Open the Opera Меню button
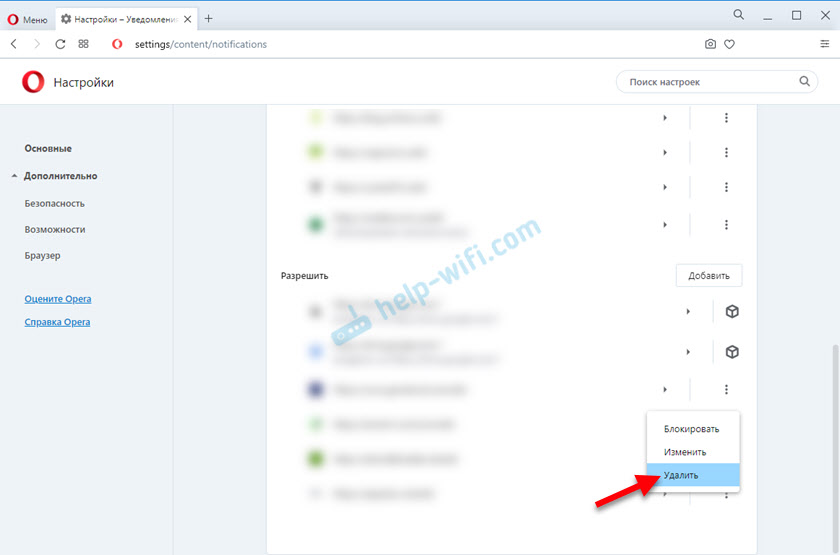Screen dimensions: 840x555 [27, 19]
